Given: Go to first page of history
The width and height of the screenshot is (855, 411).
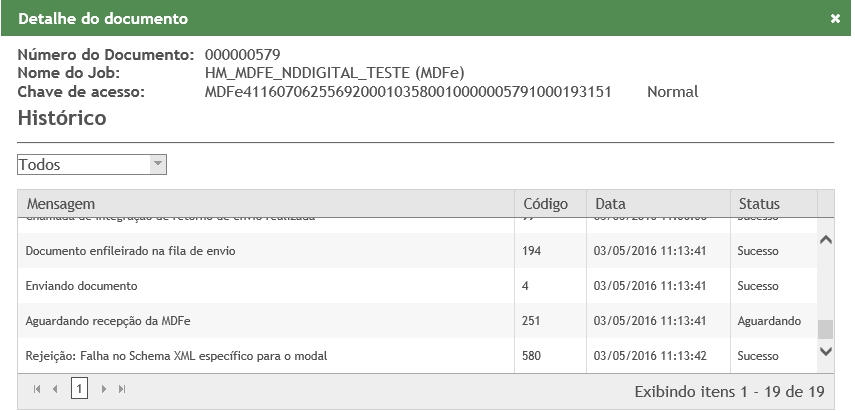Looking at the screenshot, I should pyautogui.click(x=37, y=389).
